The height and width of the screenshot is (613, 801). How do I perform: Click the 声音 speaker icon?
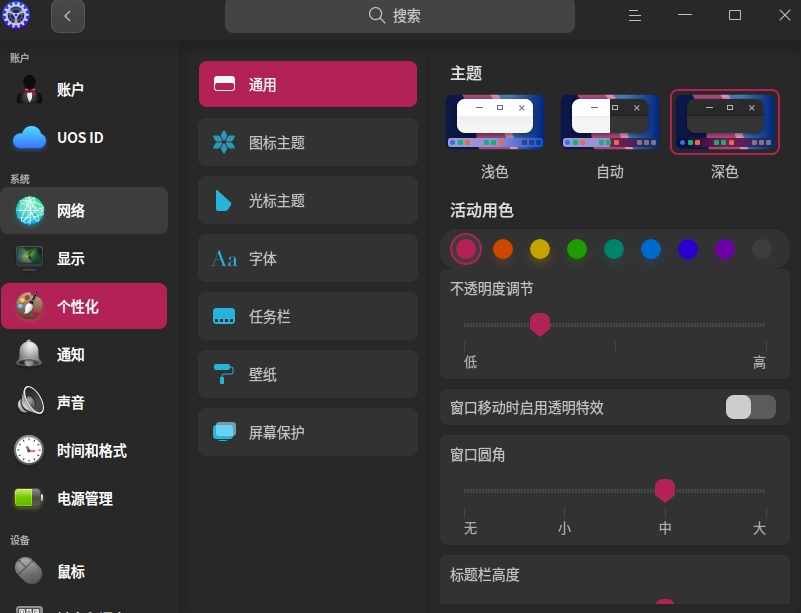coord(31,400)
